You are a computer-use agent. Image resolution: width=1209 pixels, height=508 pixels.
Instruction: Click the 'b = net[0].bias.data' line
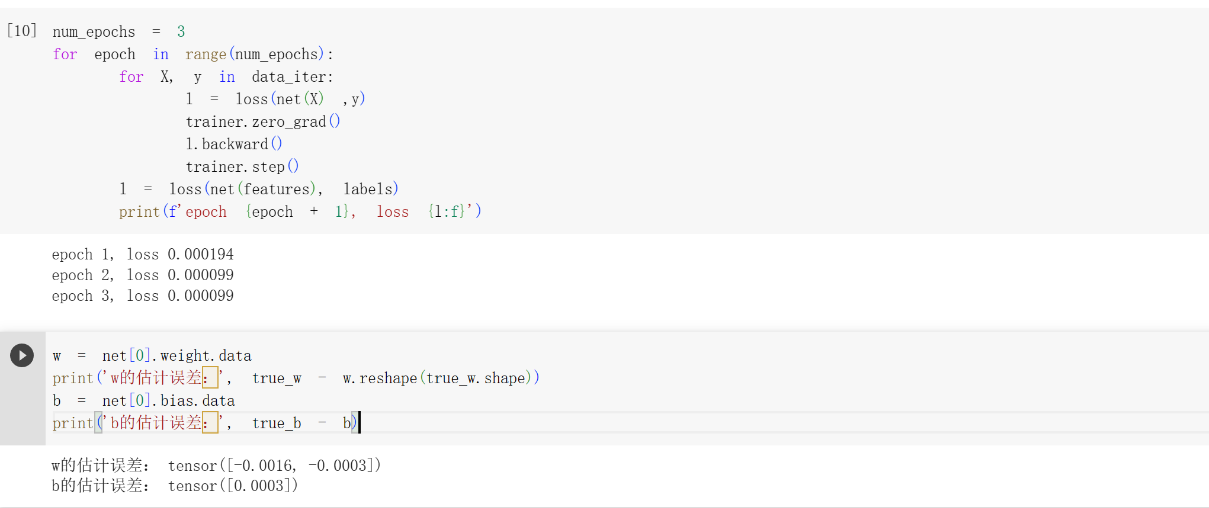(144, 401)
